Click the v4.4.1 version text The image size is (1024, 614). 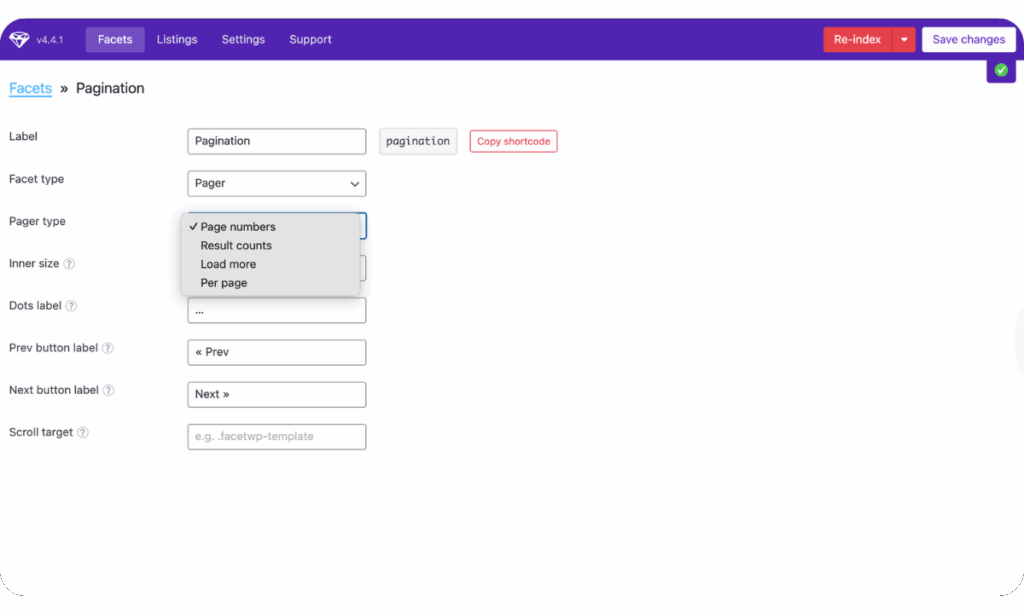(x=50, y=40)
